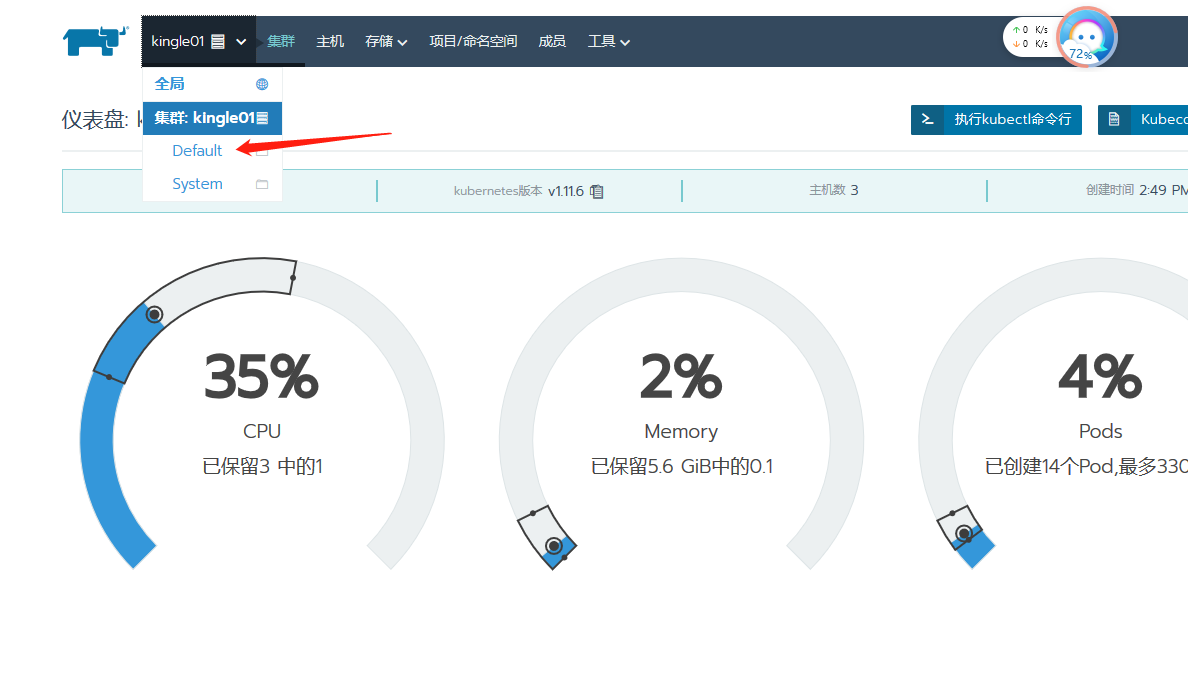Click the 主机数 3 text

833,190
